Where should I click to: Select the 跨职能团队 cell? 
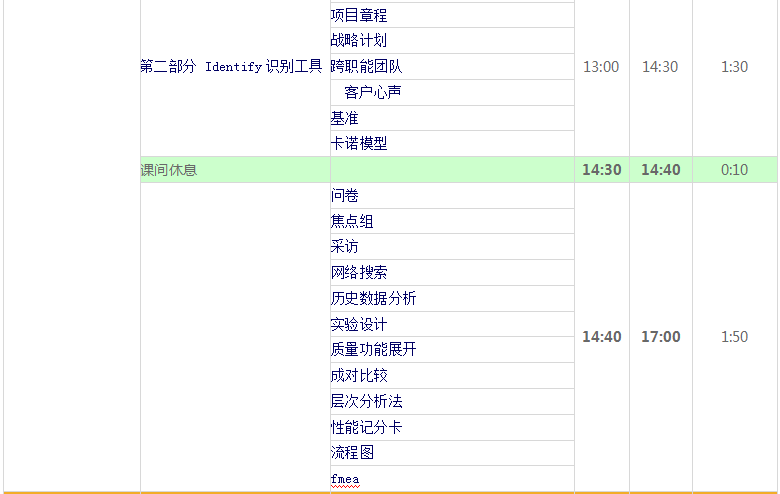pyautogui.click(x=452, y=67)
